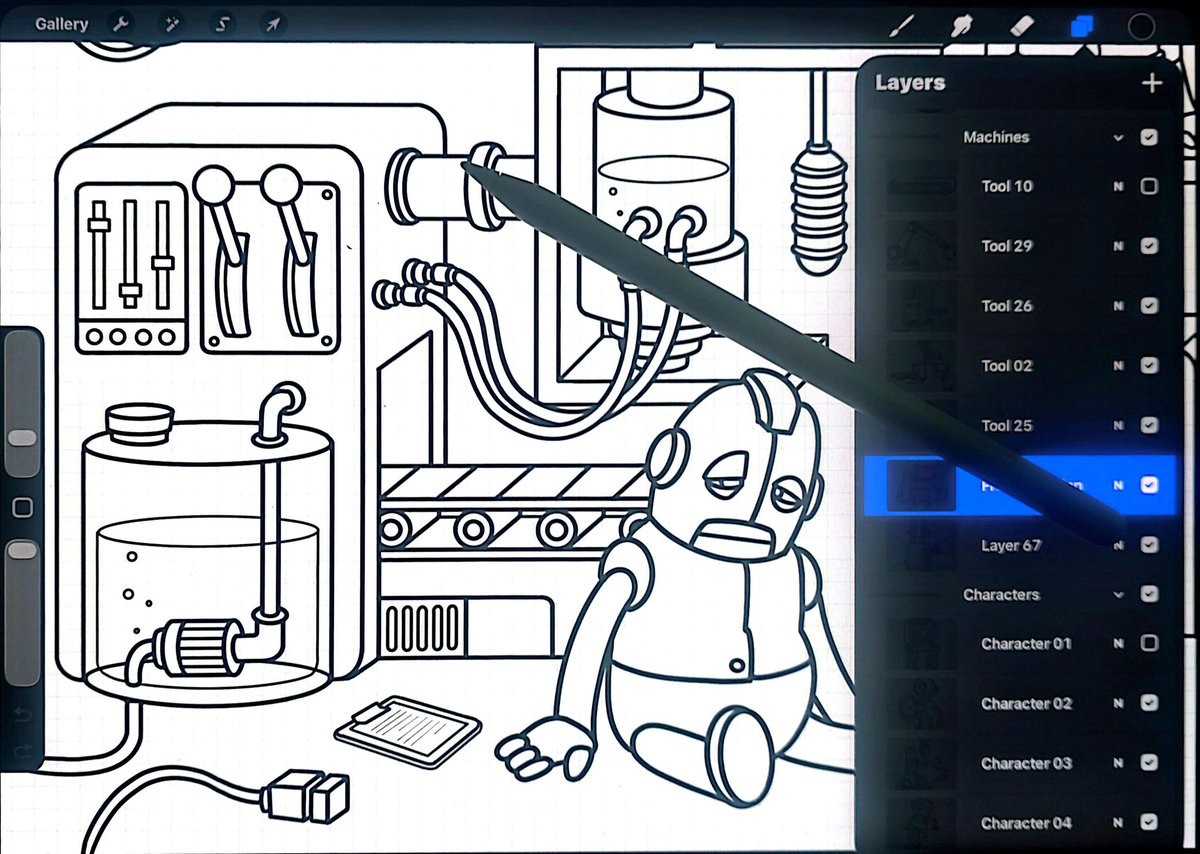Select the Tool 10 layer name
Screen dimensions: 1200x854
tap(1007, 186)
